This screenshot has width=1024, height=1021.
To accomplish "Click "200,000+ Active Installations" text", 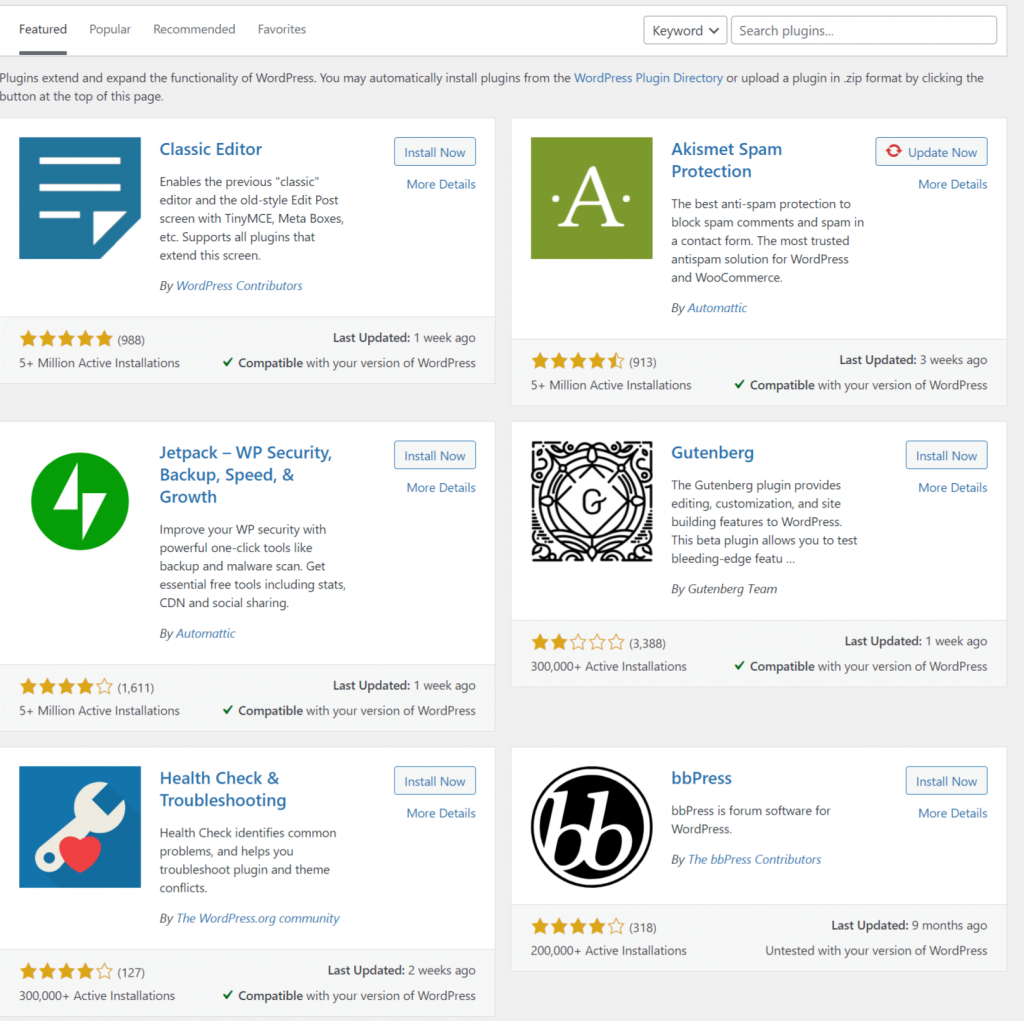I will [x=608, y=950].
